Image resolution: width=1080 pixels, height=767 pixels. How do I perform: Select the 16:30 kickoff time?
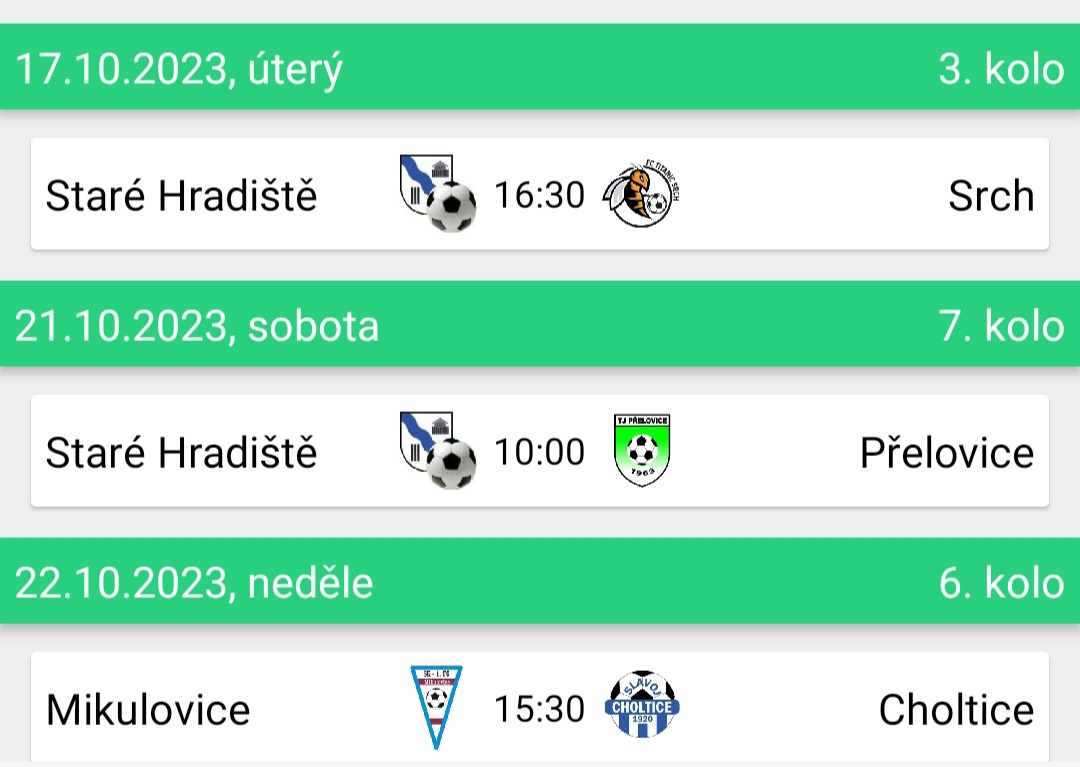539,195
